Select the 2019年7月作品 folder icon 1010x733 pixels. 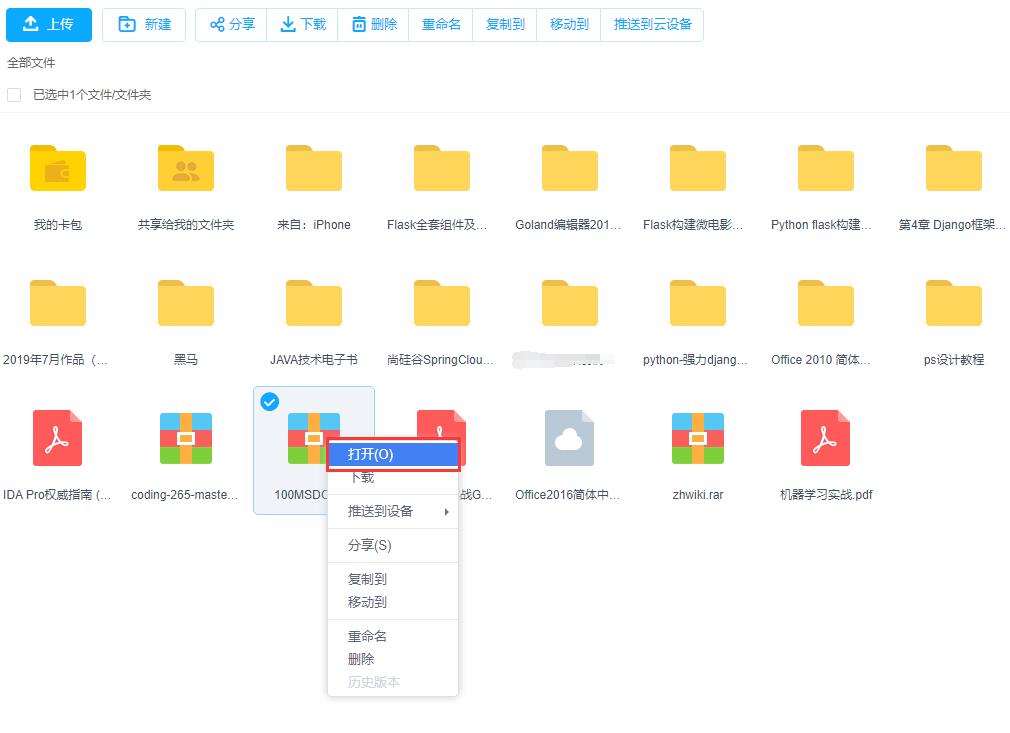pos(58,303)
